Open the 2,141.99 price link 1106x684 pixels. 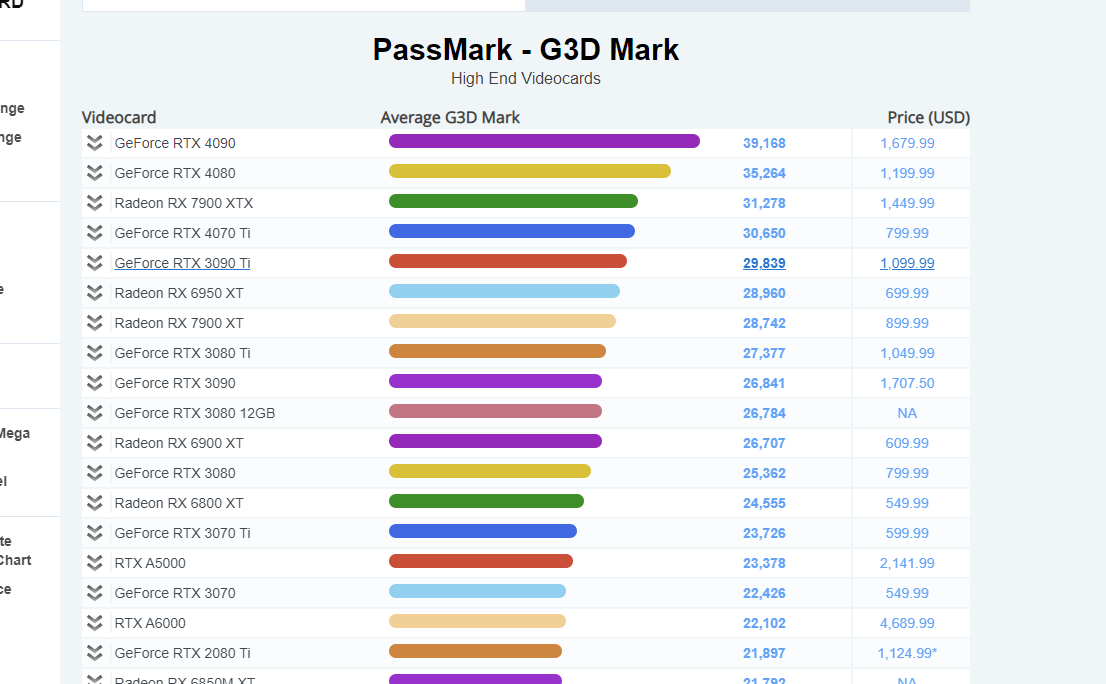907,563
